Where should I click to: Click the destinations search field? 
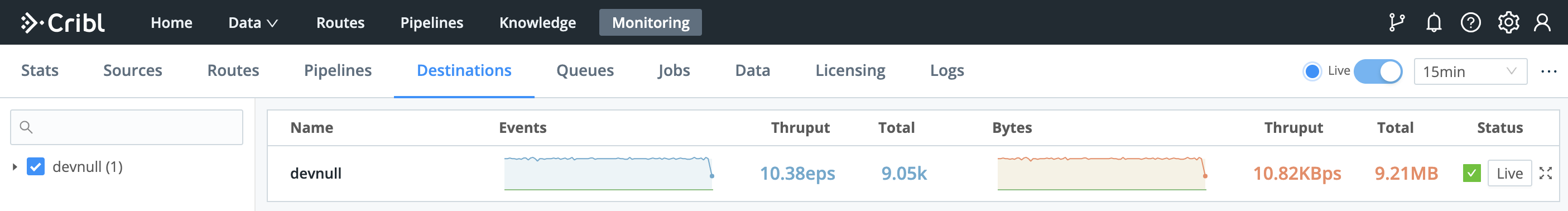tap(127, 127)
